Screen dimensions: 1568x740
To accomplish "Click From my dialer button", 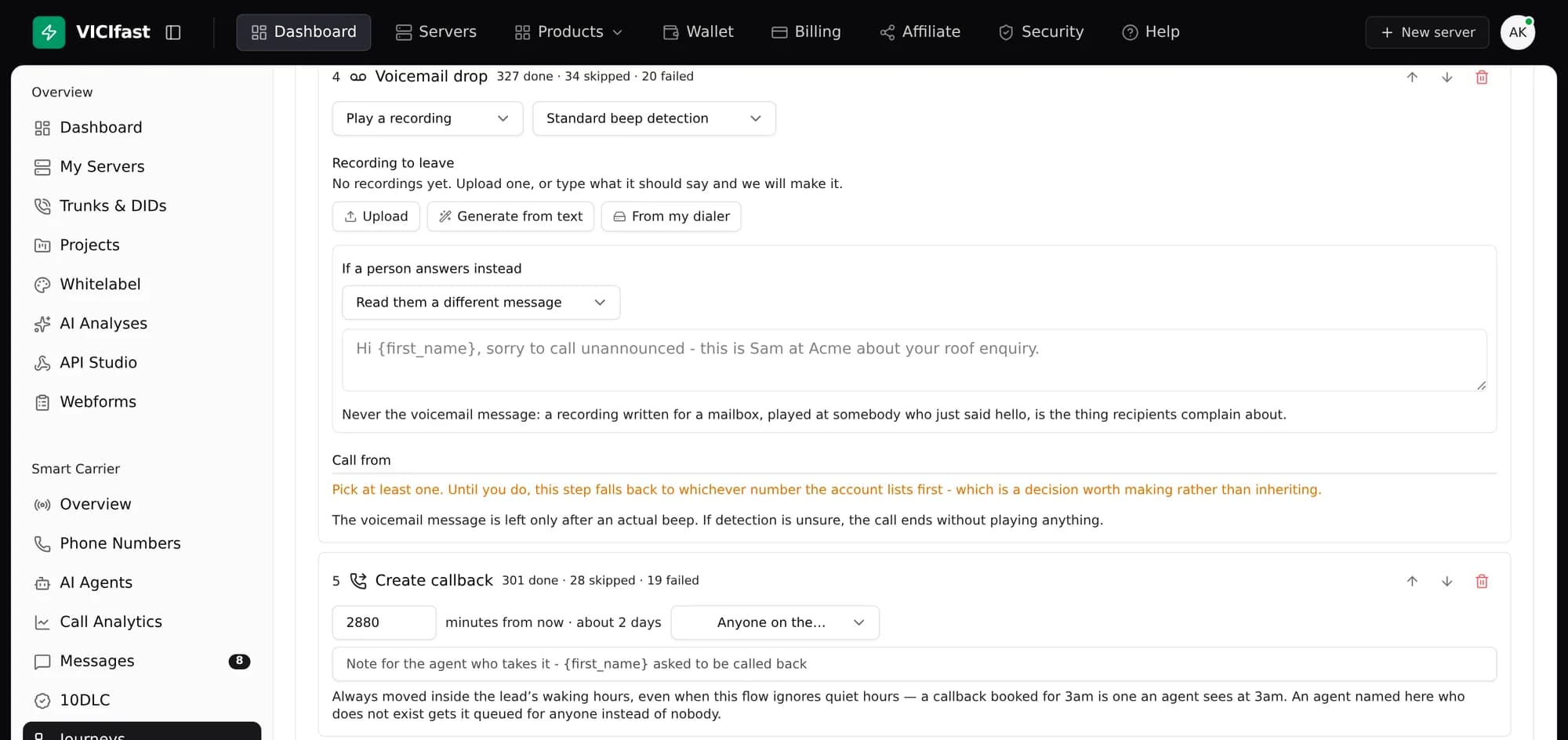I will coord(671,216).
